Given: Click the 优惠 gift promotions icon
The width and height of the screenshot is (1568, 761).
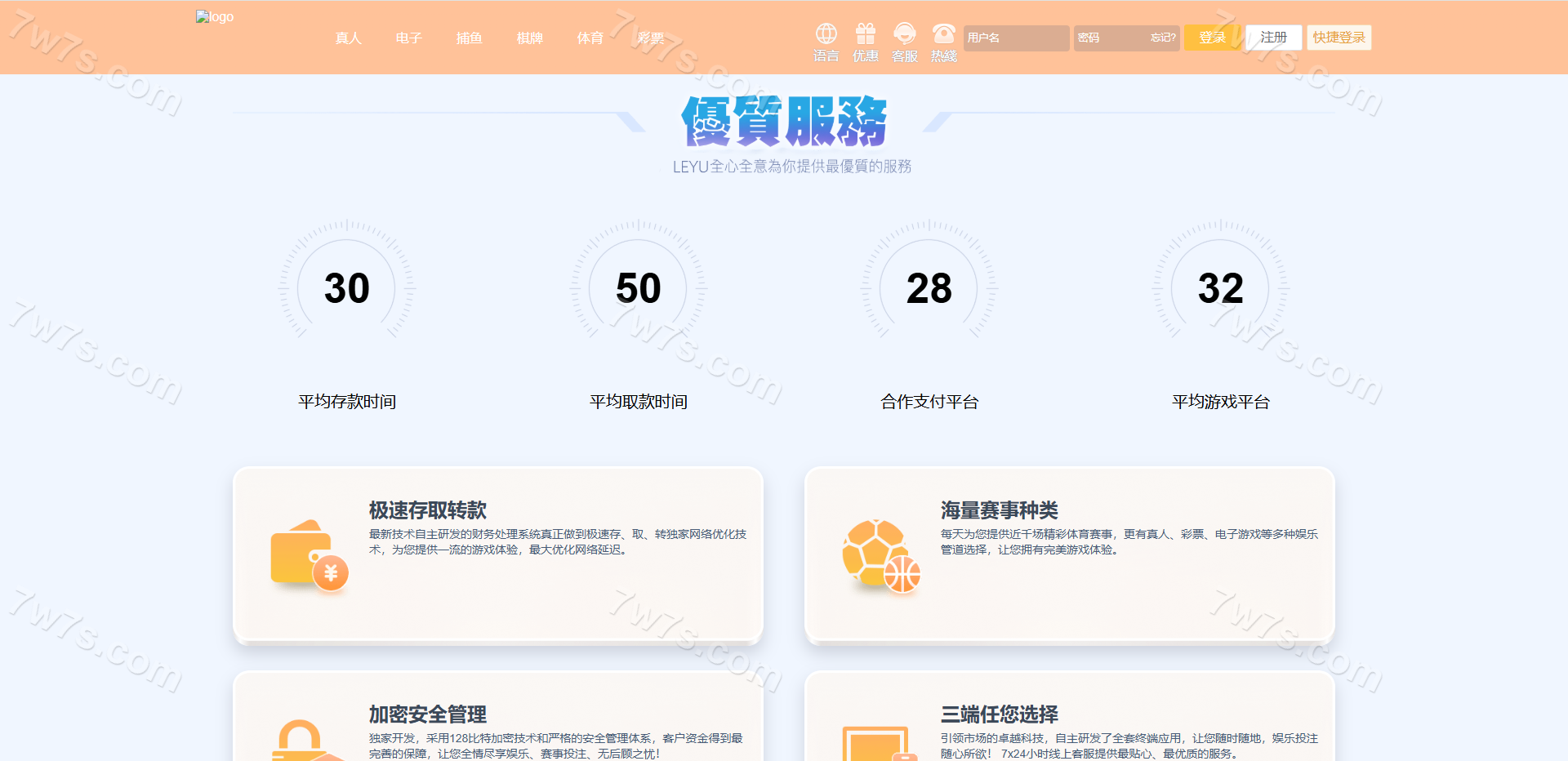Looking at the screenshot, I should [865, 34].
